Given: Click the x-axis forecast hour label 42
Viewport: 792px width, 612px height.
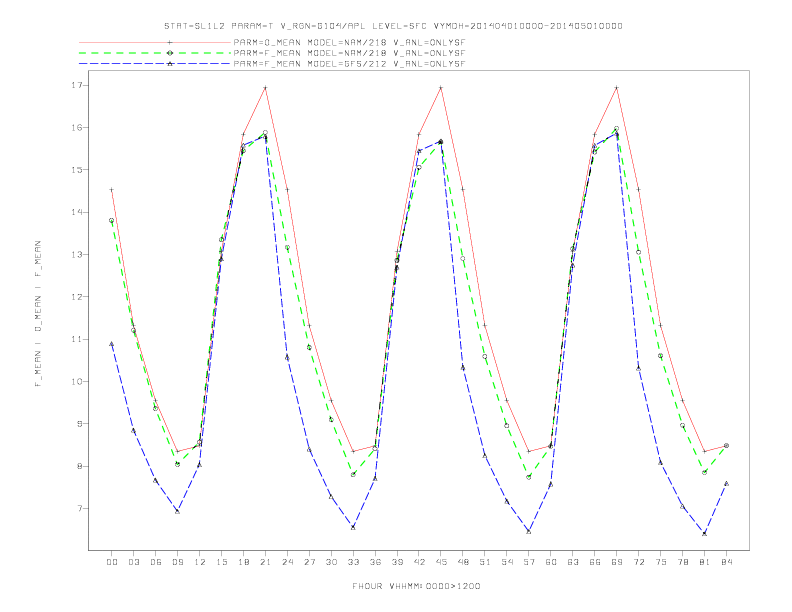Looking at the screenshot, I should tap(419, 562).
